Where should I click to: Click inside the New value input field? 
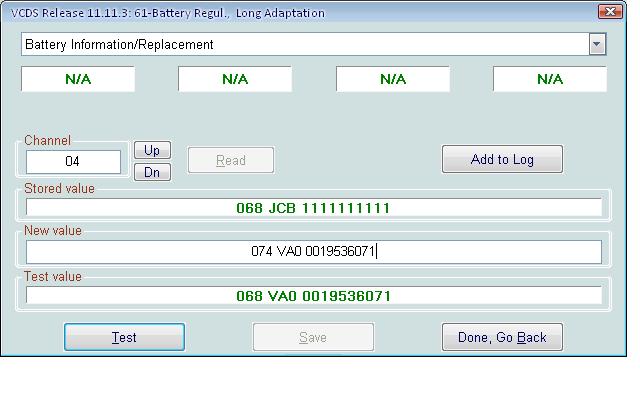point(313,252)
